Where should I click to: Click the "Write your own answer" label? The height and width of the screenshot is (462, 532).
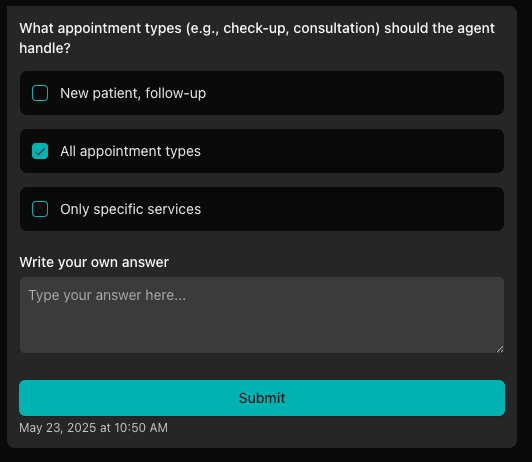(x=94, y=262)
